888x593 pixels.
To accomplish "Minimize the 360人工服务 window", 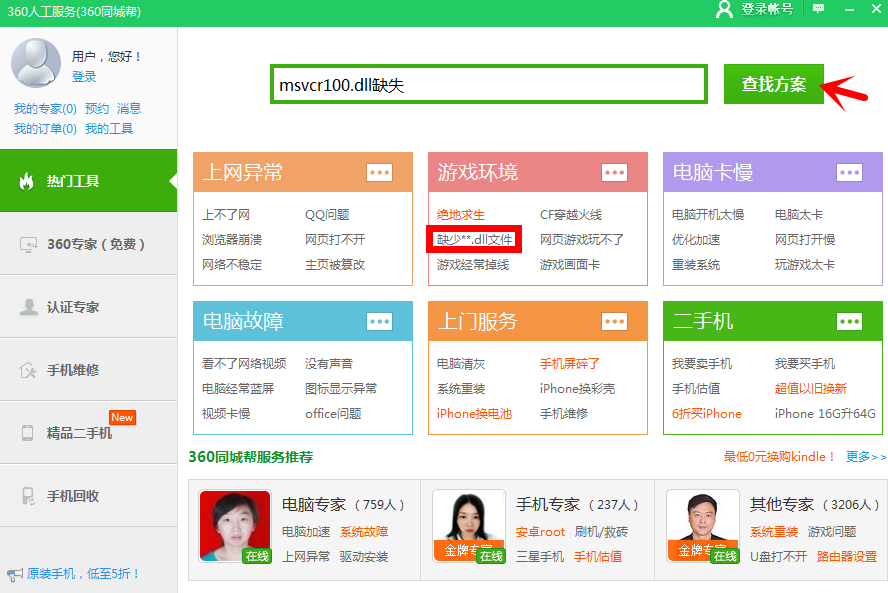I will coord(849,9).
